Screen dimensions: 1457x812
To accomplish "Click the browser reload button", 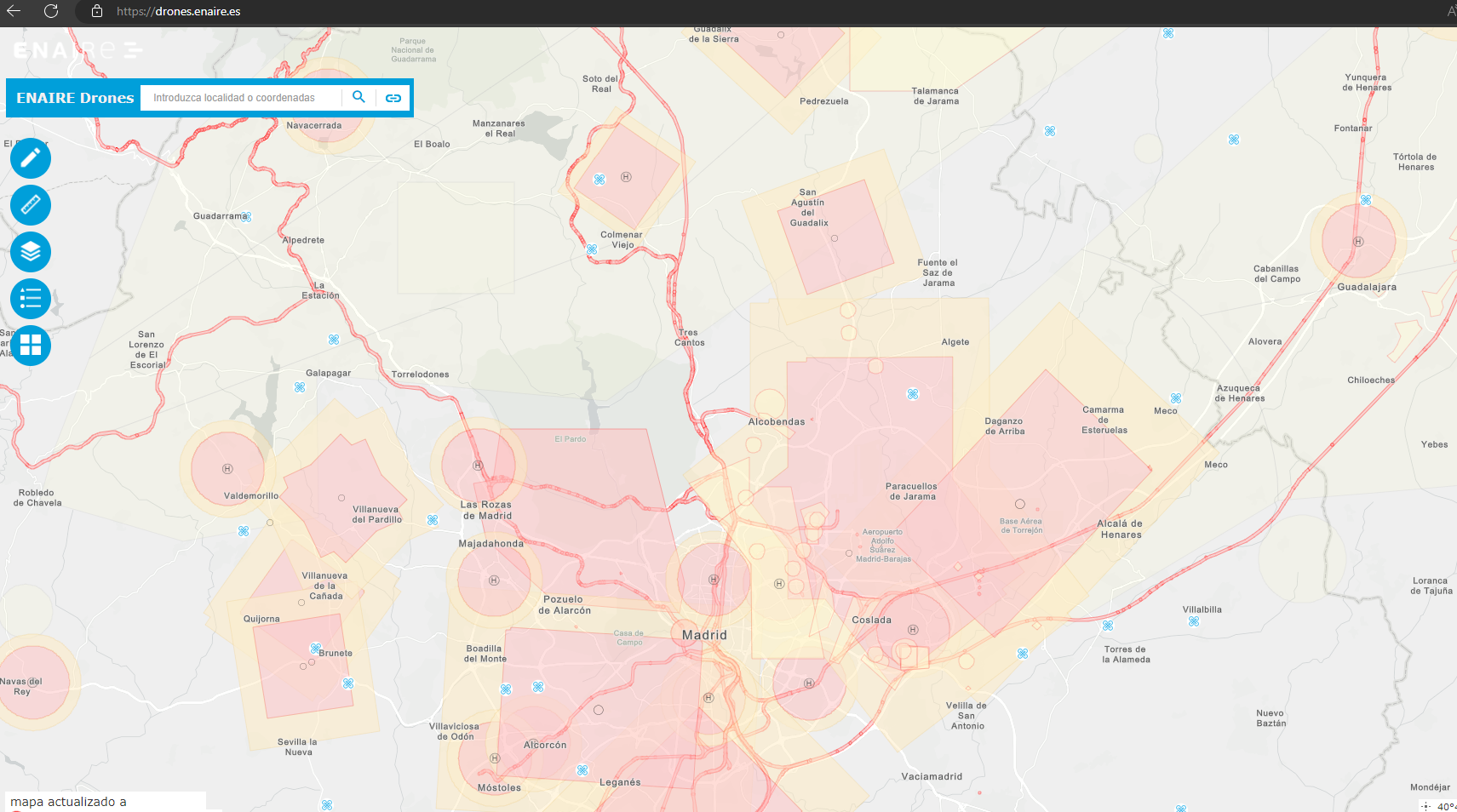I will pos(51,11).
